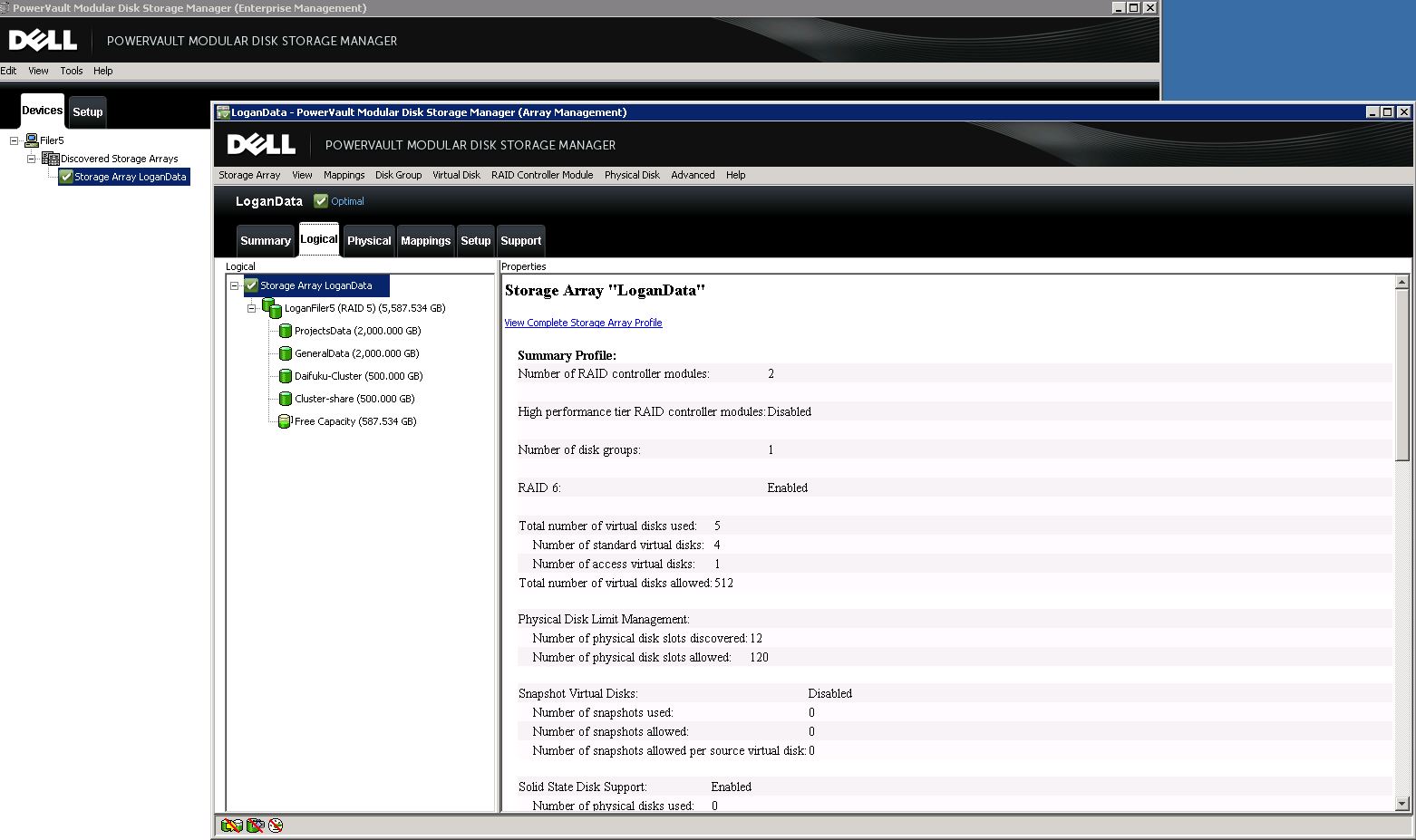The height and width of the screenshot is (840, 1416).
Task: Select Free Capacity (587.534 GB) node
Action: coord(355,421)
